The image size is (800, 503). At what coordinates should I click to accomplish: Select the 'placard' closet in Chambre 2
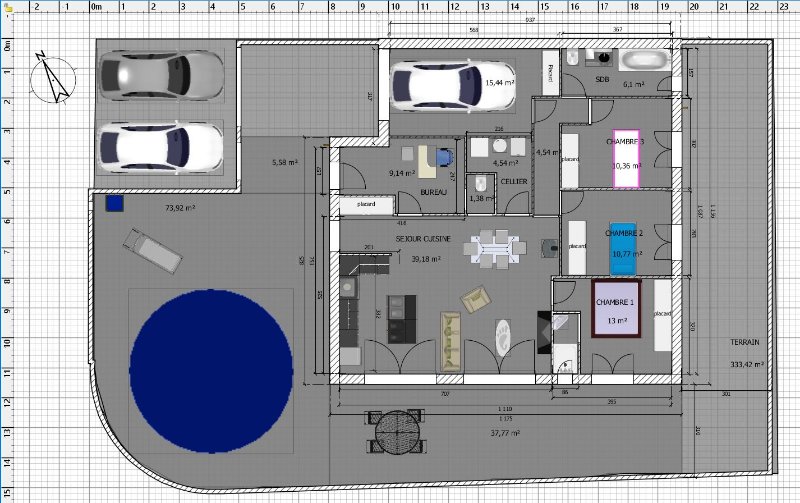pyautogui.click(x=578, y=247)
